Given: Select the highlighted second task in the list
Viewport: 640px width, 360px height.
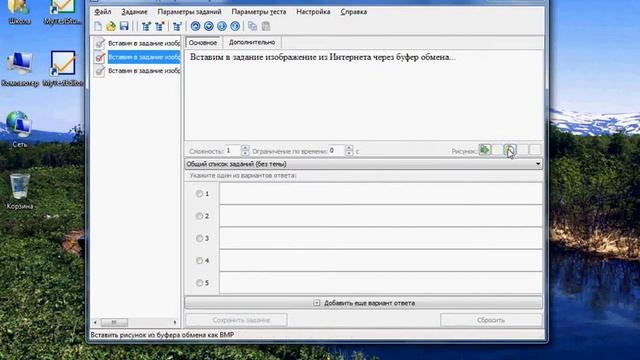Looking at the screenshot, I should click(x=144, y=57).
